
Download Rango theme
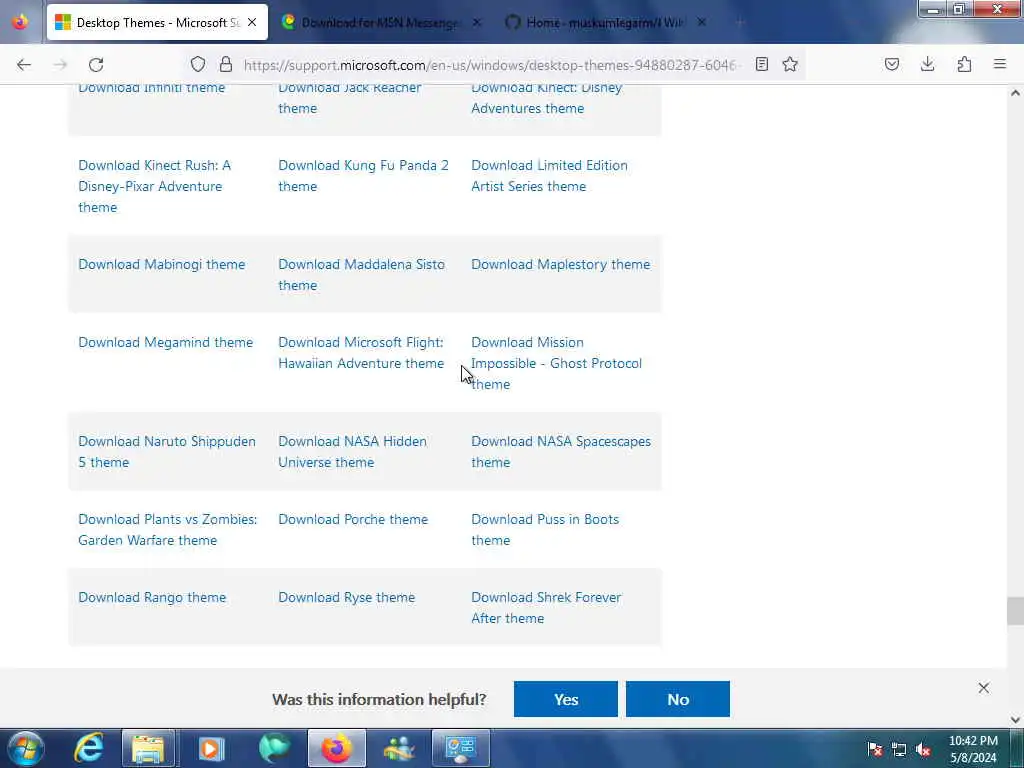pyautogui.click(x=152, y=598)
